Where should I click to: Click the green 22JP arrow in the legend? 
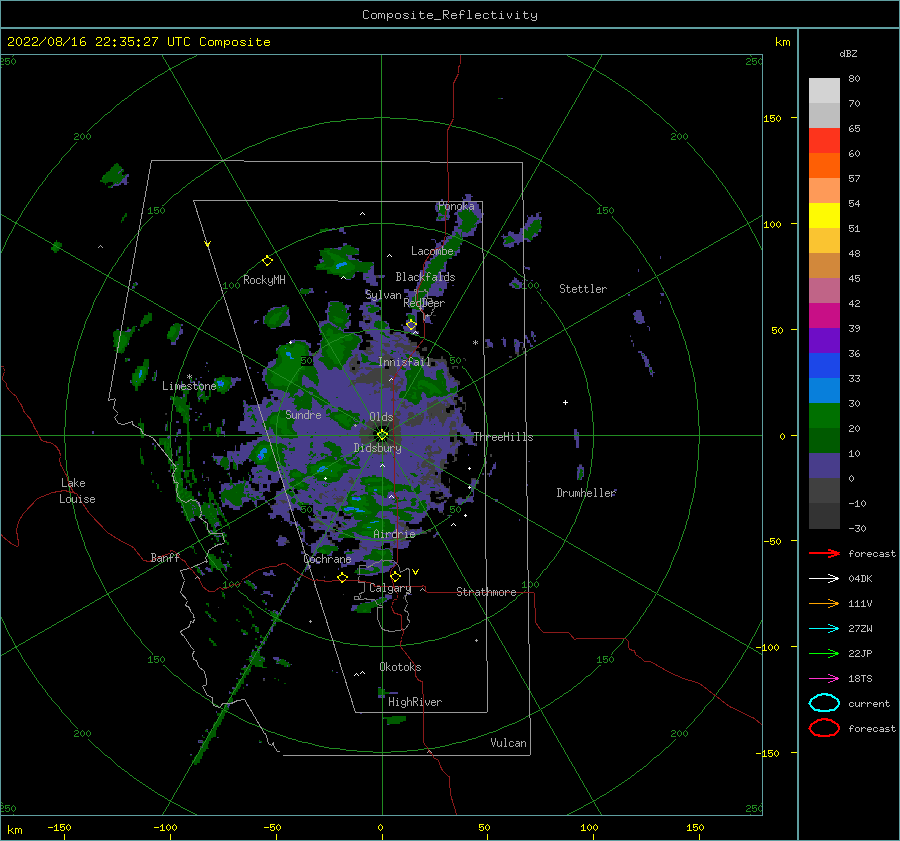(x=824, y=653)
